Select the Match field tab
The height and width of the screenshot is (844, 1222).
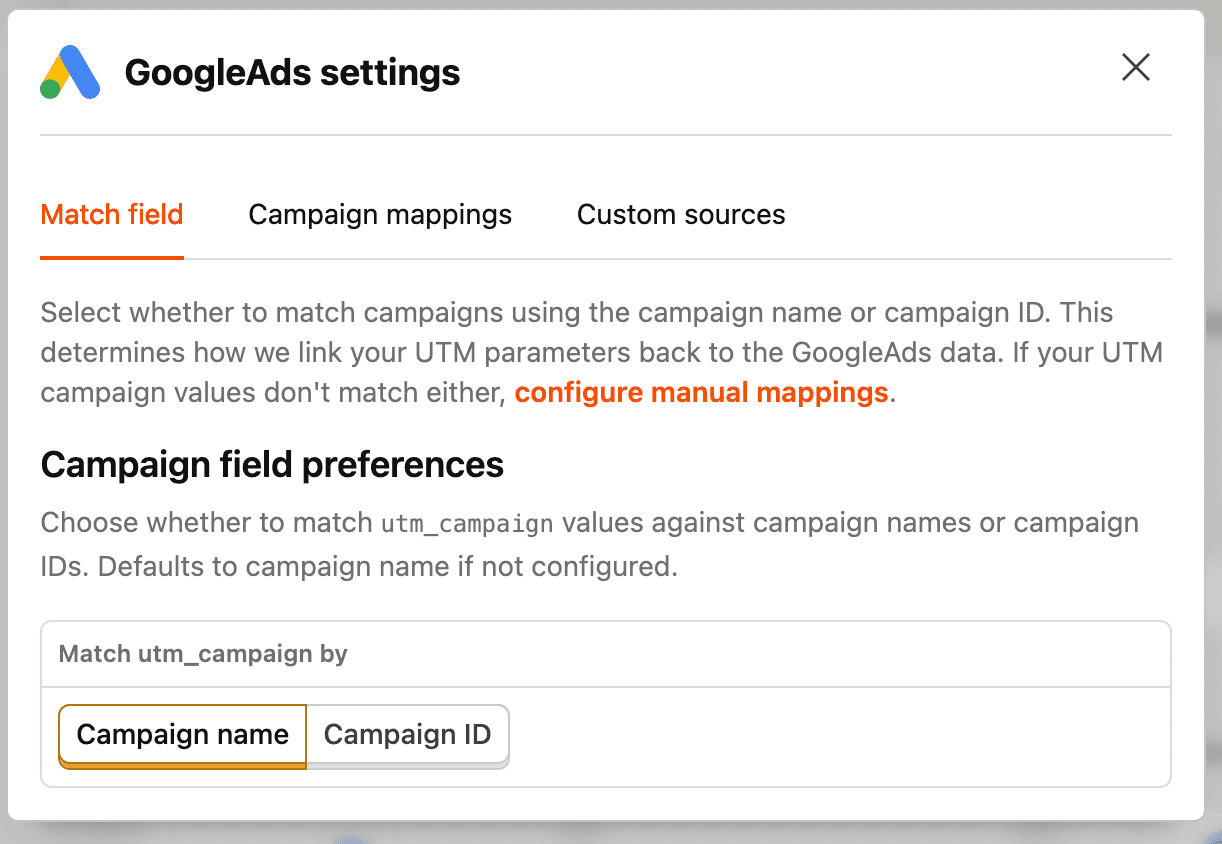tap(111, 214)
